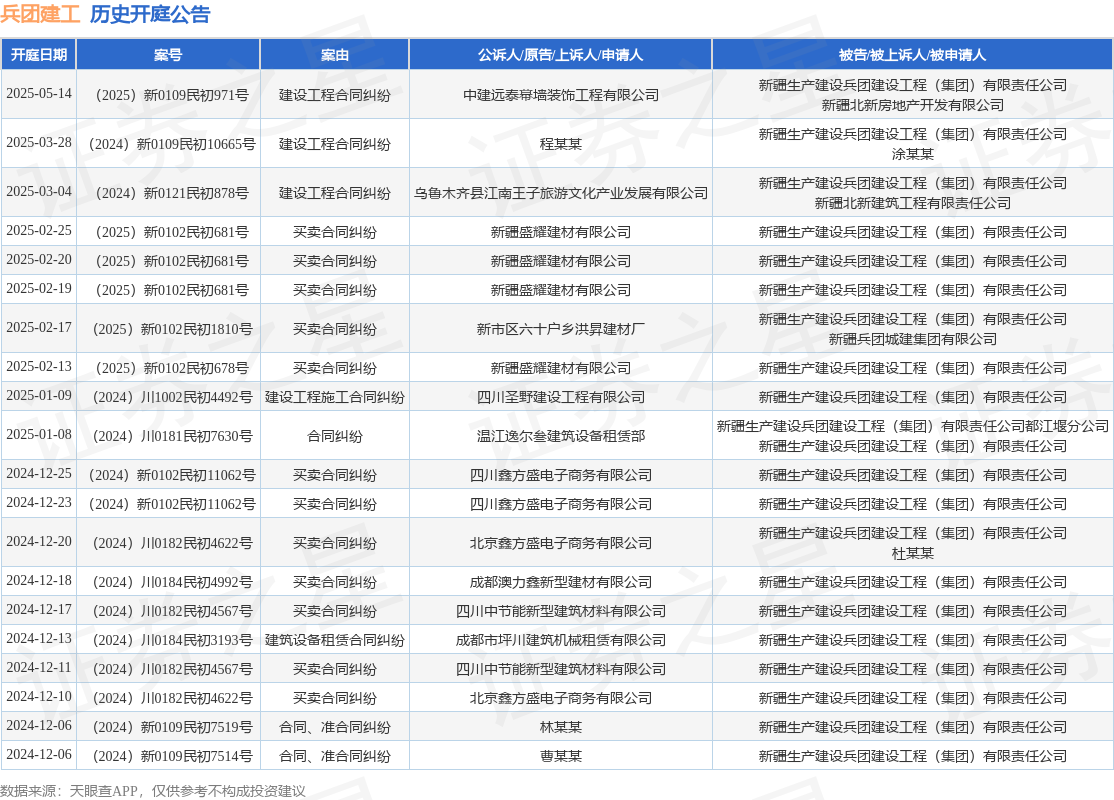Click the 历史开庭公告 heading
The image size is (1114, 800).
[x=150, y=14]
